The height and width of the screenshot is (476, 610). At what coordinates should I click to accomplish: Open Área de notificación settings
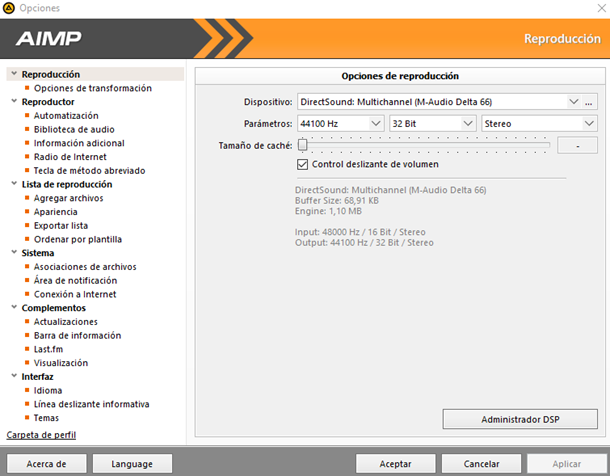pyautogui.click(x=75, y=280)
